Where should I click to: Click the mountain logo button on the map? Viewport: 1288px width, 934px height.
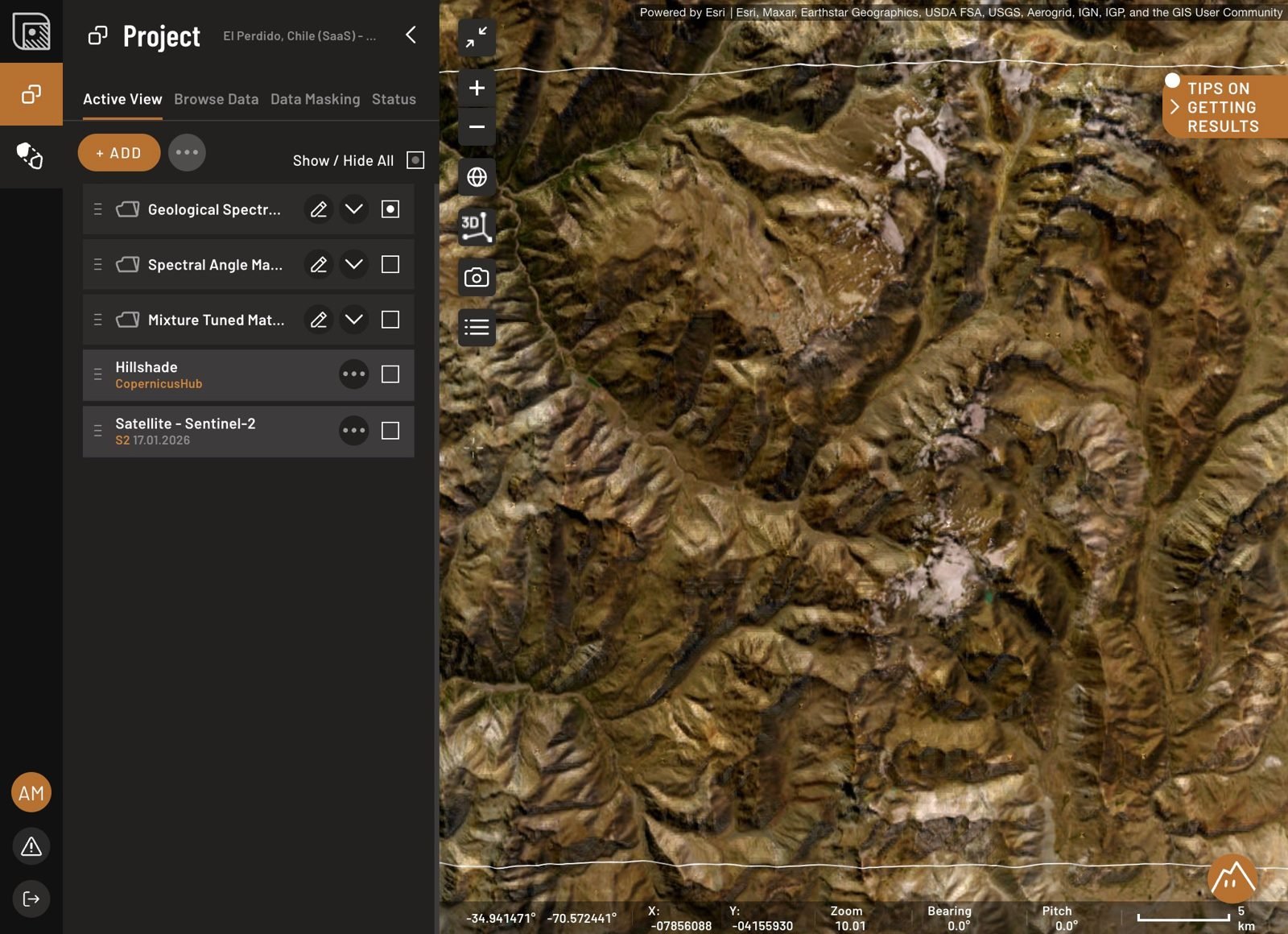tap(1232, 878)
